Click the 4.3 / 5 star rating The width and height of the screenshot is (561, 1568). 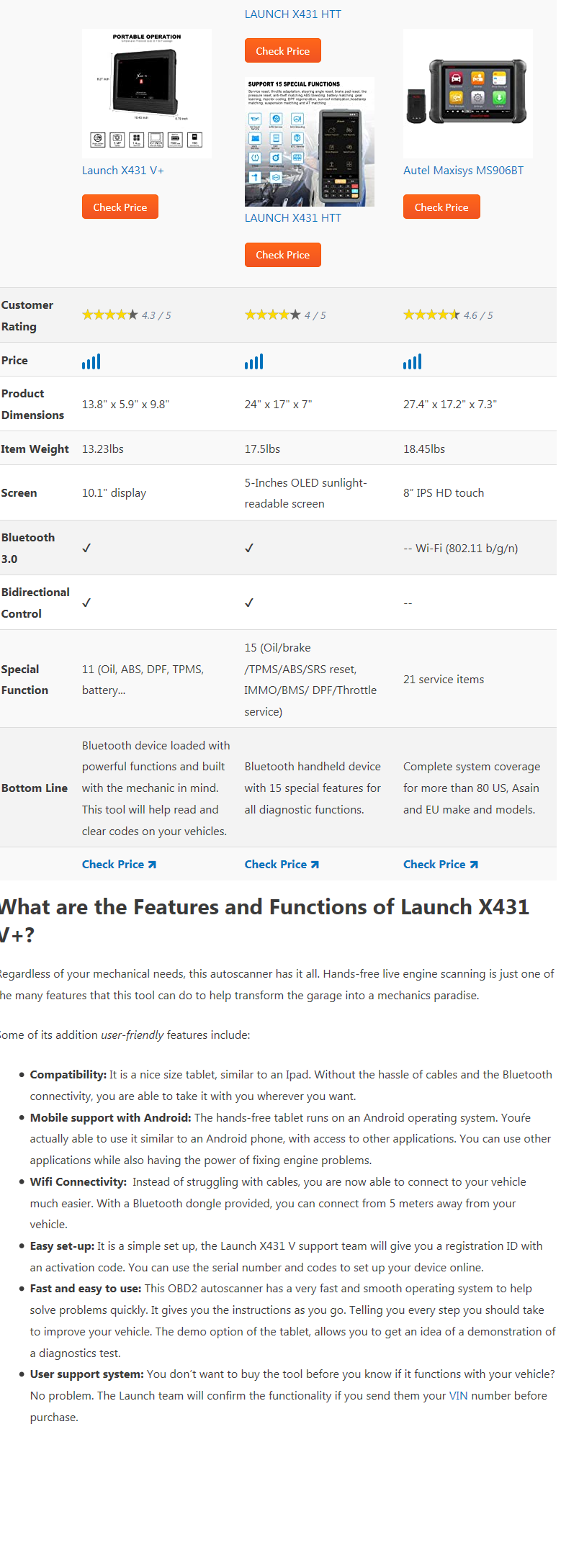click(127, 315)
